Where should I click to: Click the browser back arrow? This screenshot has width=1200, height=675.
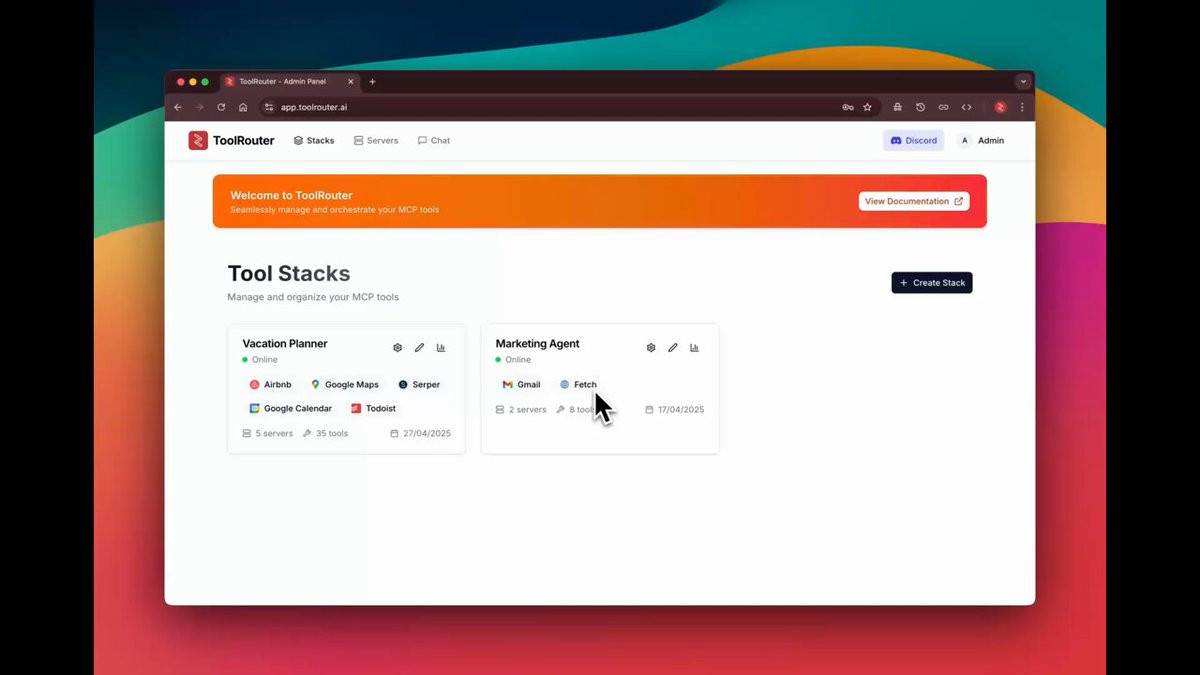coord(178,107)
